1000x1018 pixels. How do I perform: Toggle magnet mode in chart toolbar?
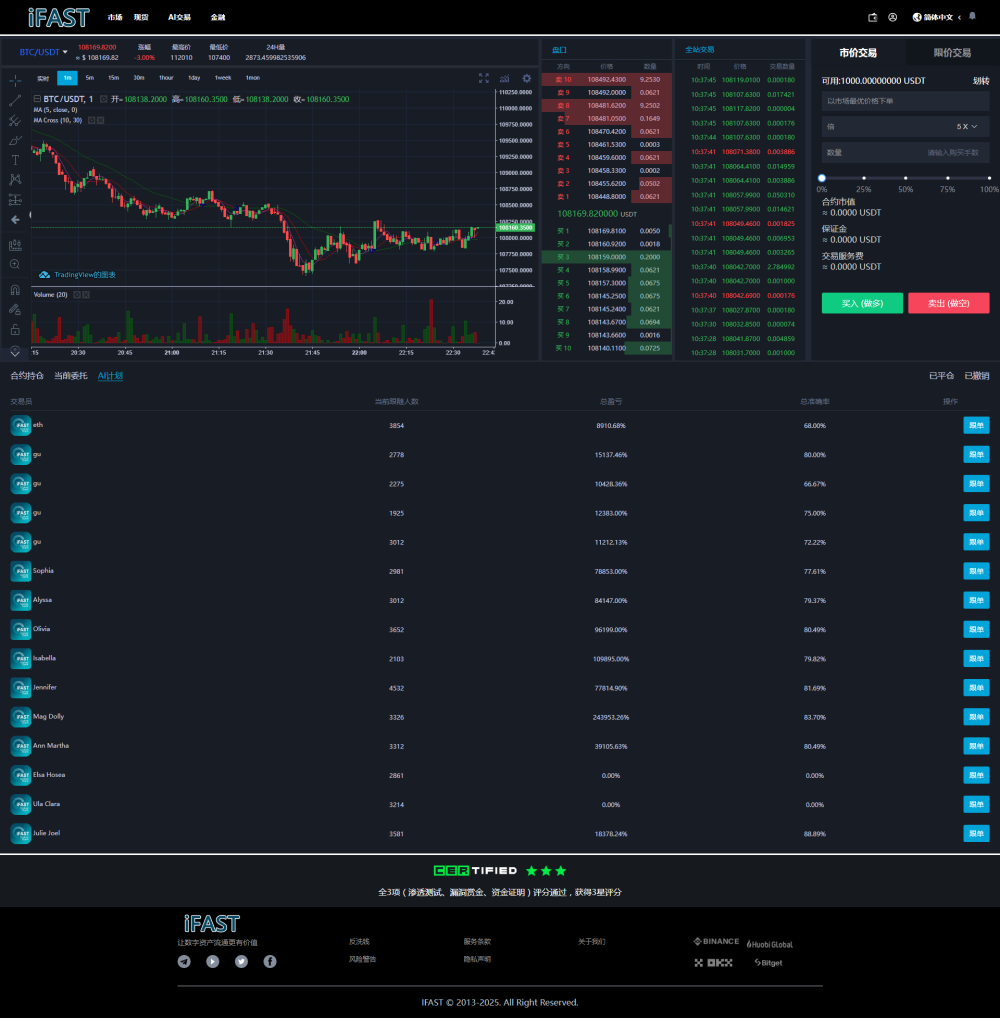(15, 290)
